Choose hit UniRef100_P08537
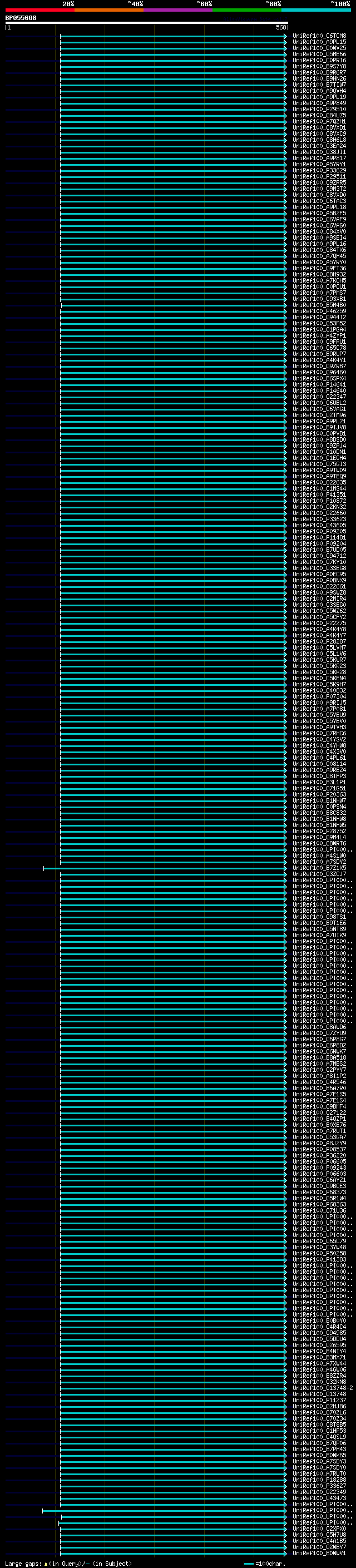This screenshot has height=1568, width=356. tap(319, 1149)
